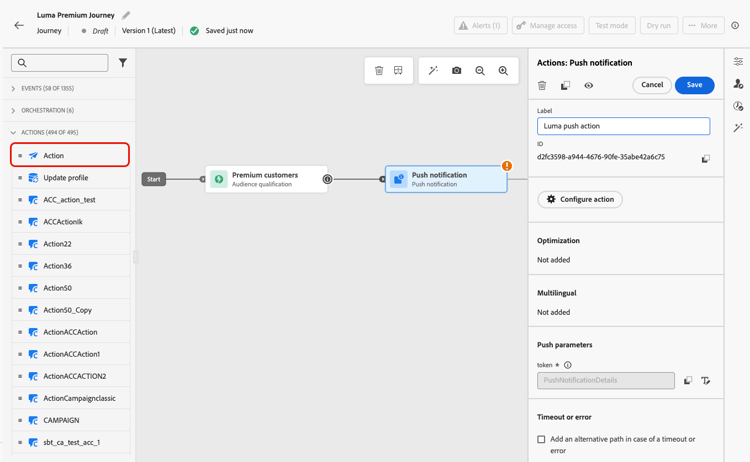Select the ActionACCAction item
The height and width of the screenshot is (462, 750).
click(x=71, y=331)
